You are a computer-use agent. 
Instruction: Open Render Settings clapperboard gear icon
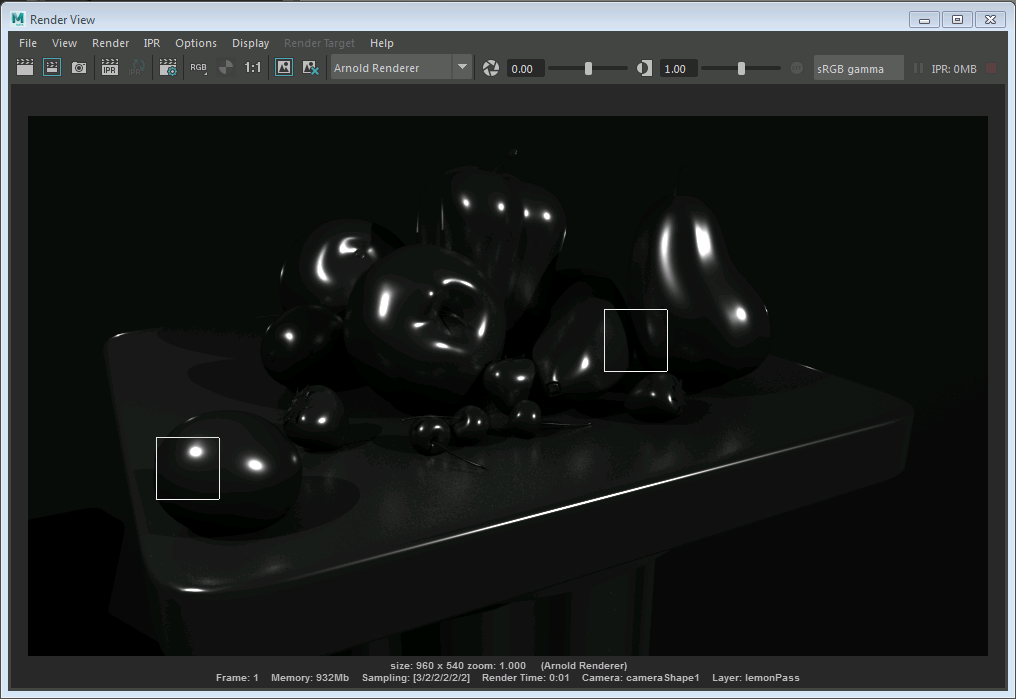[168, 68]
